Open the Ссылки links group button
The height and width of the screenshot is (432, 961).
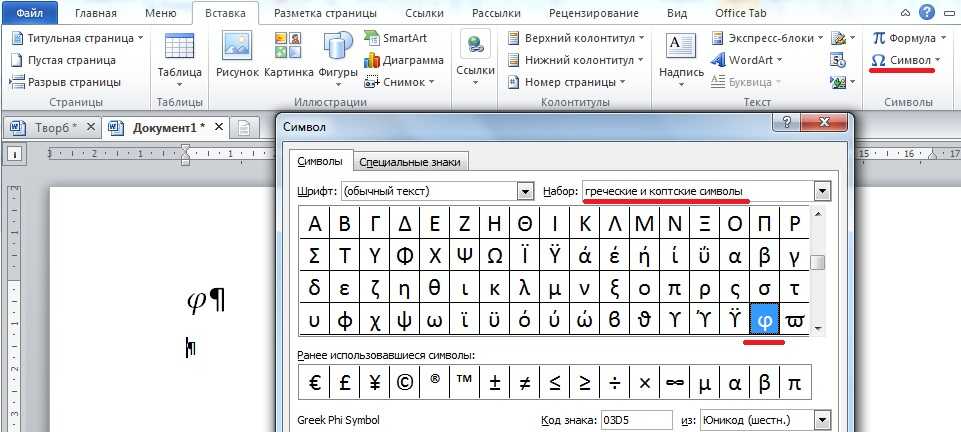[475, 60]
